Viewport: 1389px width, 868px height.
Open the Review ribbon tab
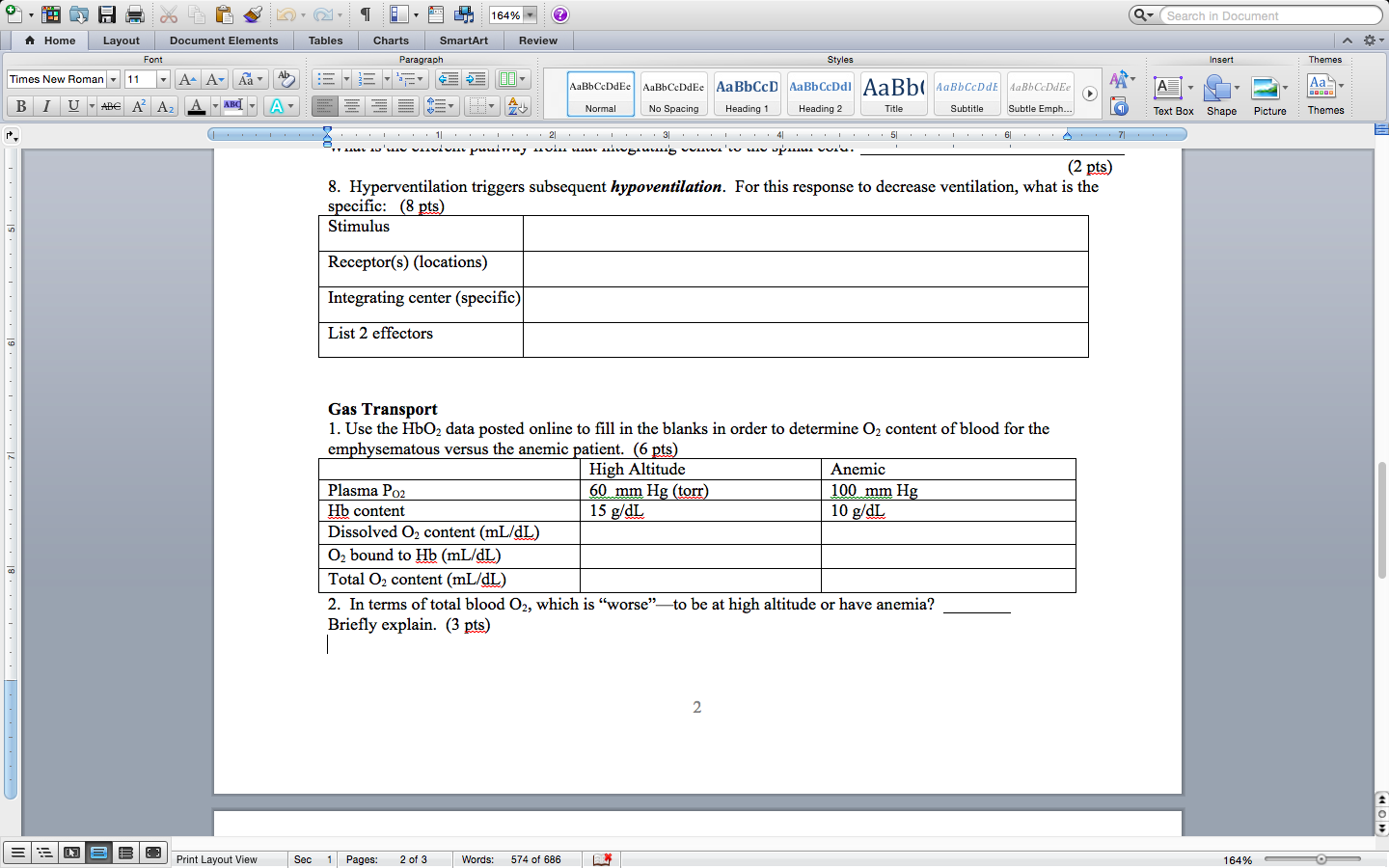(537, 41)
